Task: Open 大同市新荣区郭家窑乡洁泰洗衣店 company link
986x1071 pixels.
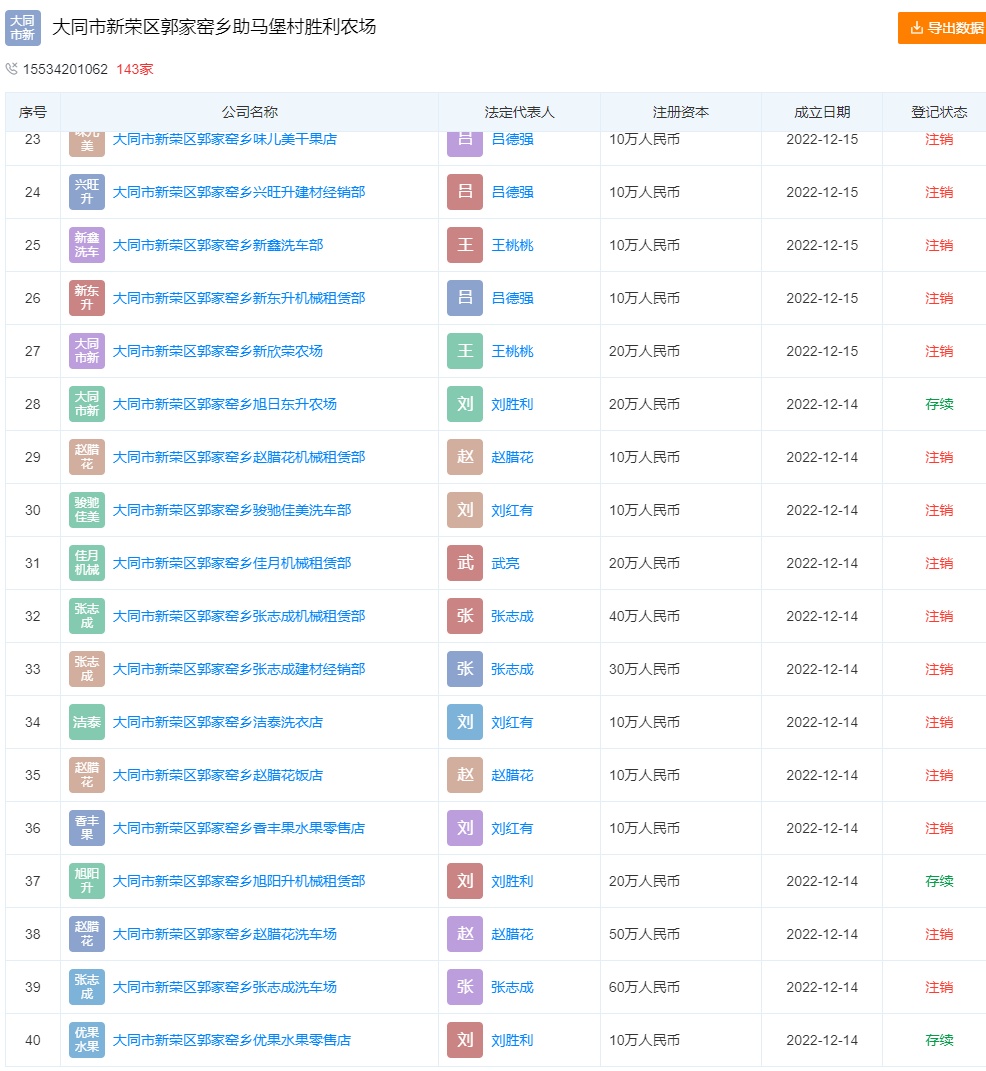Action: coord(217,722)
